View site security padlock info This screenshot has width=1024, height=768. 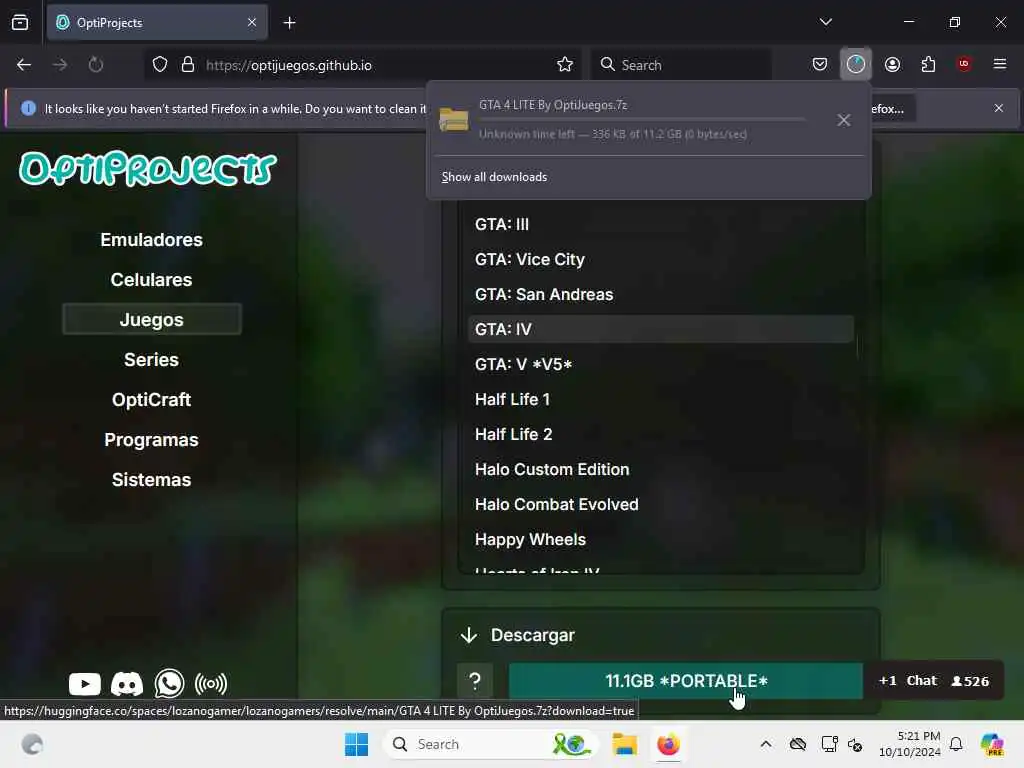pos(188,65)
